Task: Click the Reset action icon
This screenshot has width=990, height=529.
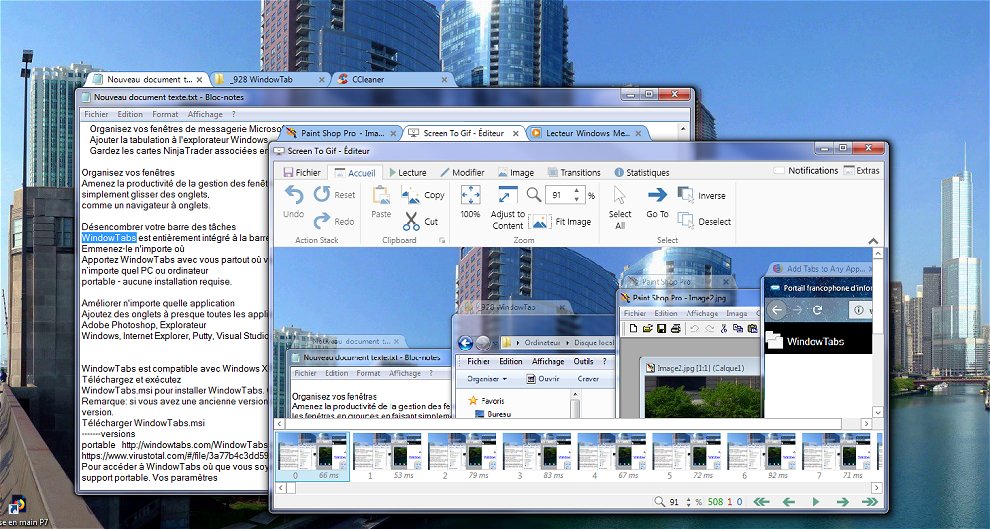Action: click(322, 194)
